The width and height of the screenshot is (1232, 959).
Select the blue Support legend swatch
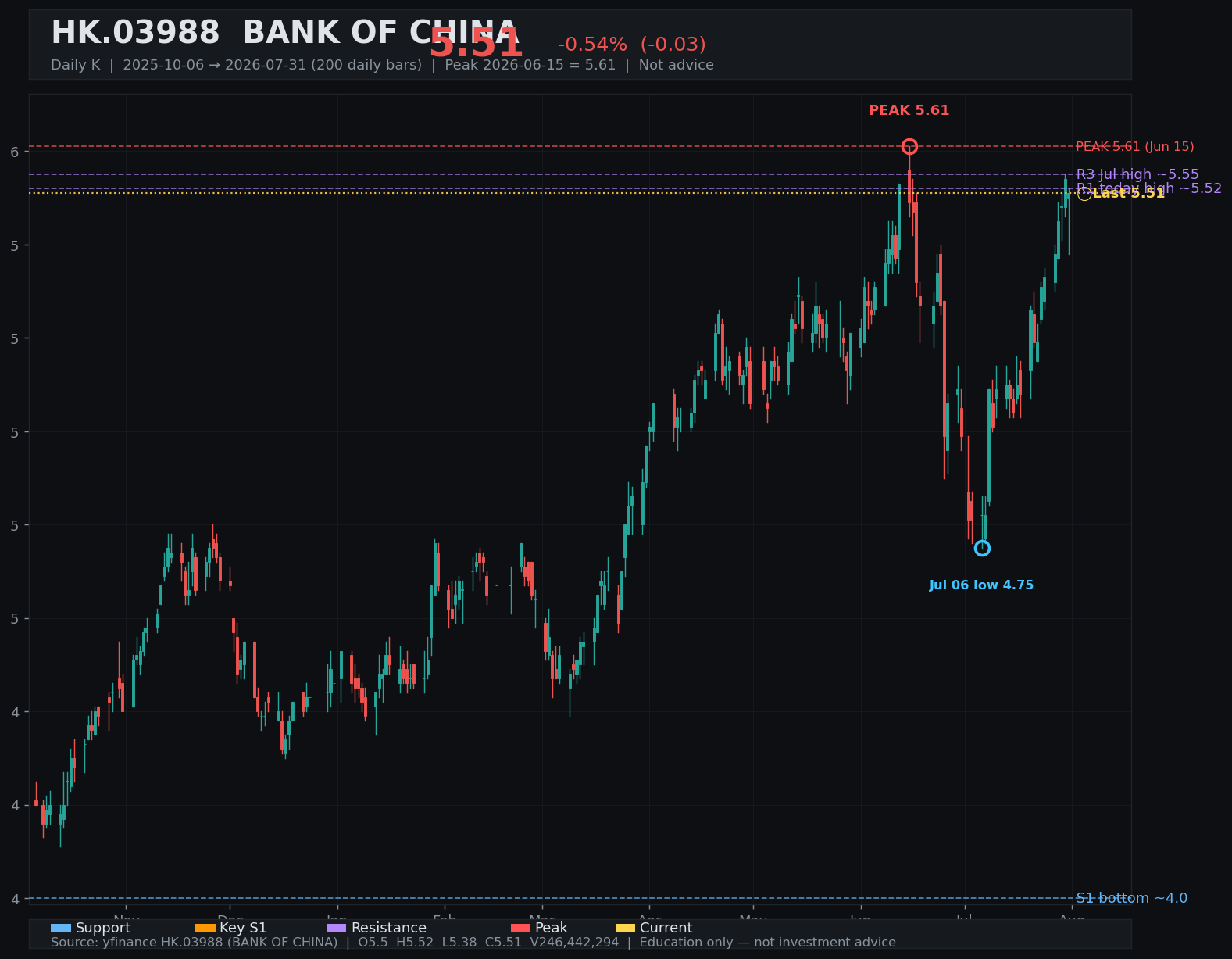[x=61, y=928]
